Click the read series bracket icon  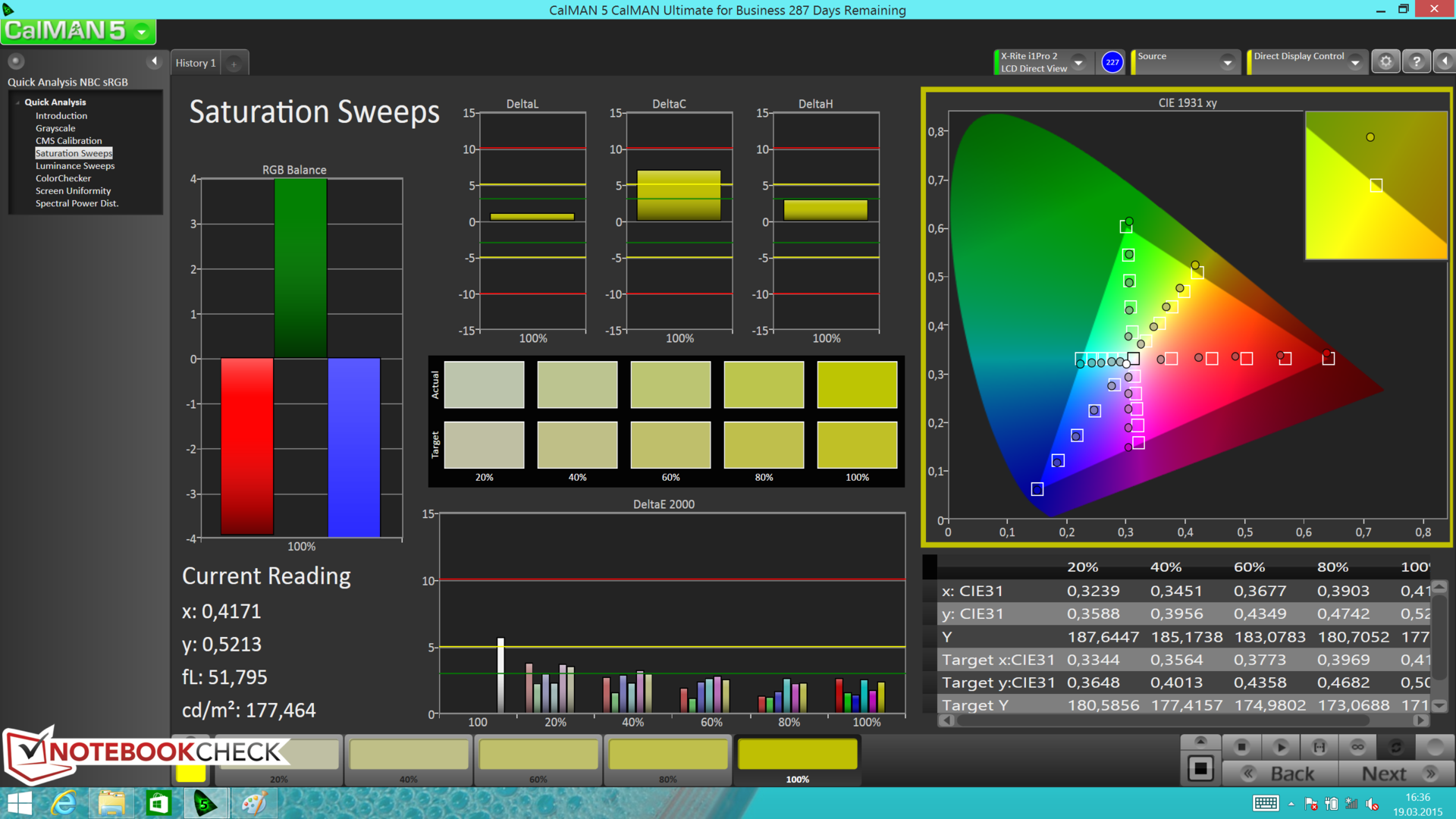coord(1319,747)
